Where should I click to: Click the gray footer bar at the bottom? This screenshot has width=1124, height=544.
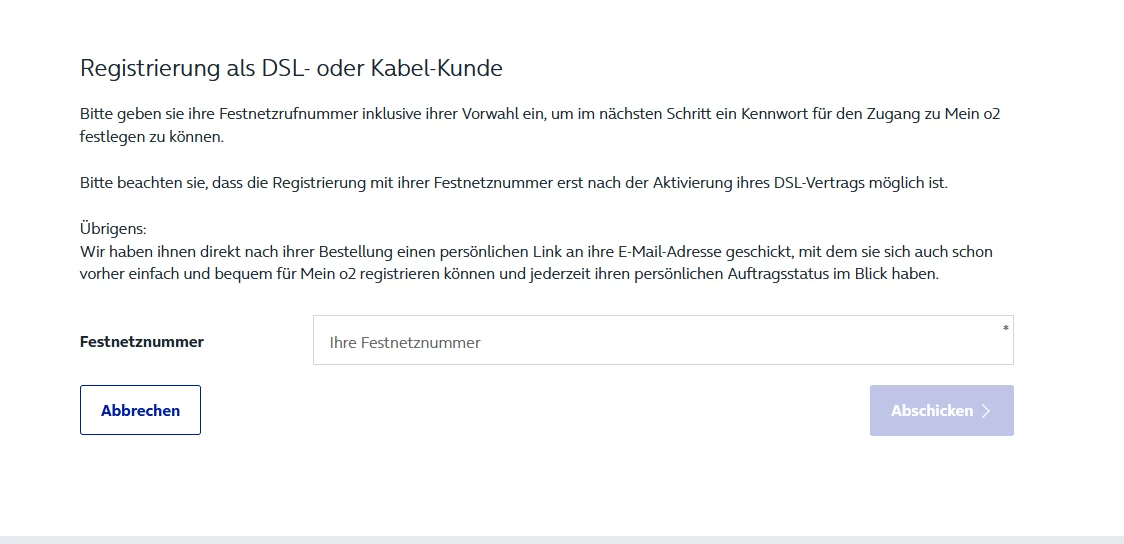(x=562, y=539)
